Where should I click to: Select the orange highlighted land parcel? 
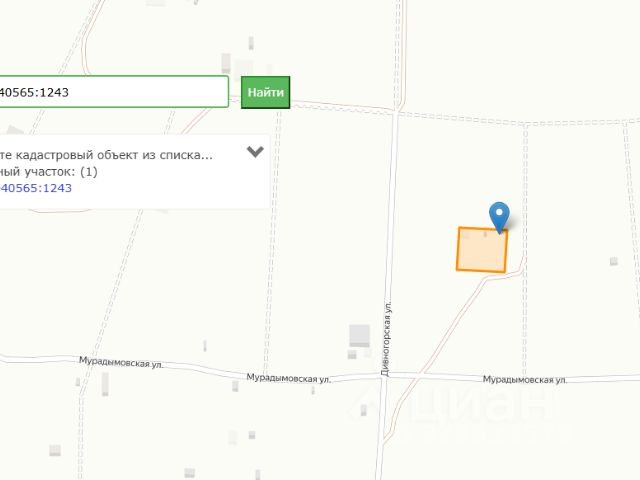pyautogui.click(x=482, y=249)
